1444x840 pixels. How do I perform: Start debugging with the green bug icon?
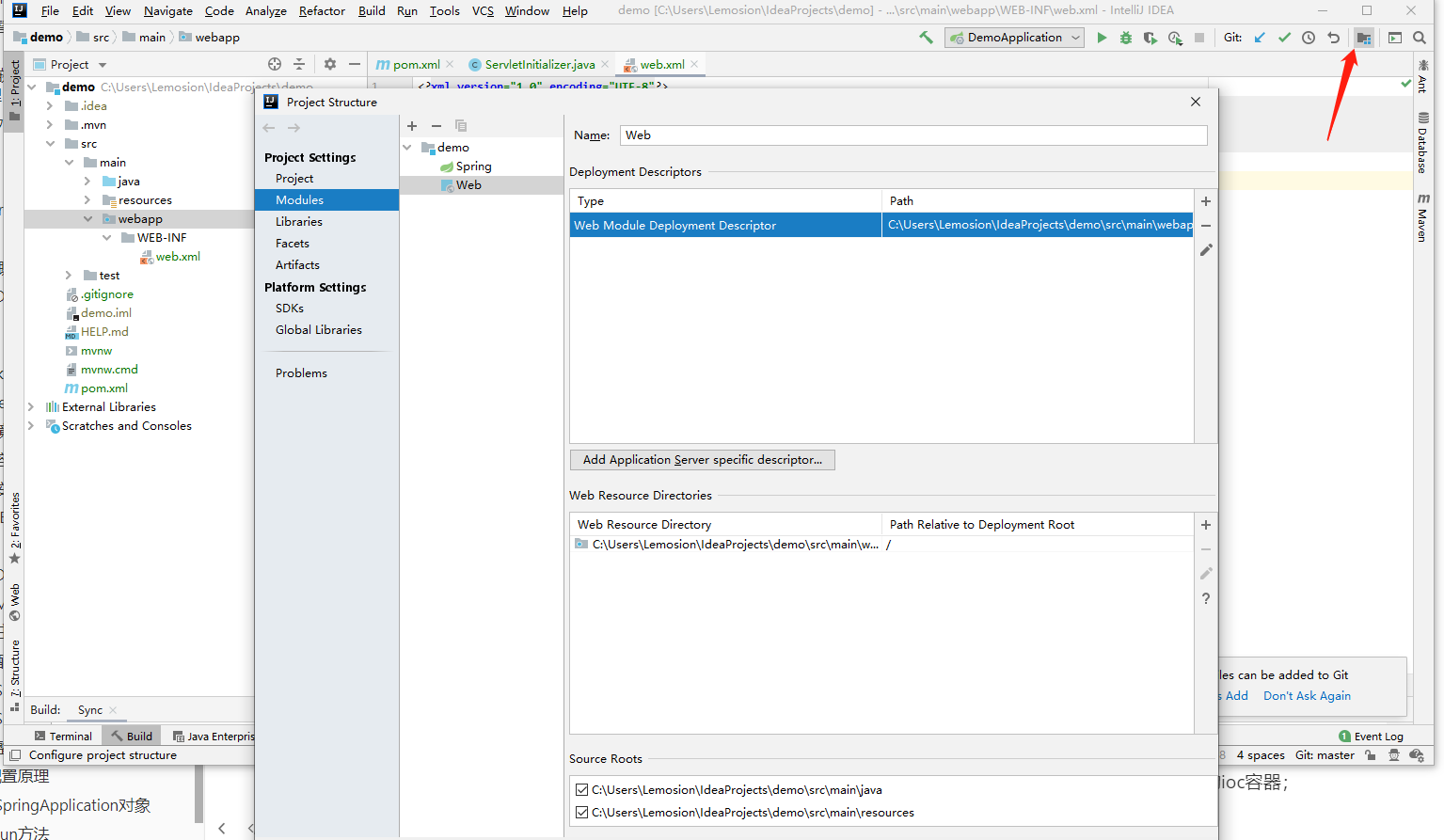point(1126,38)
